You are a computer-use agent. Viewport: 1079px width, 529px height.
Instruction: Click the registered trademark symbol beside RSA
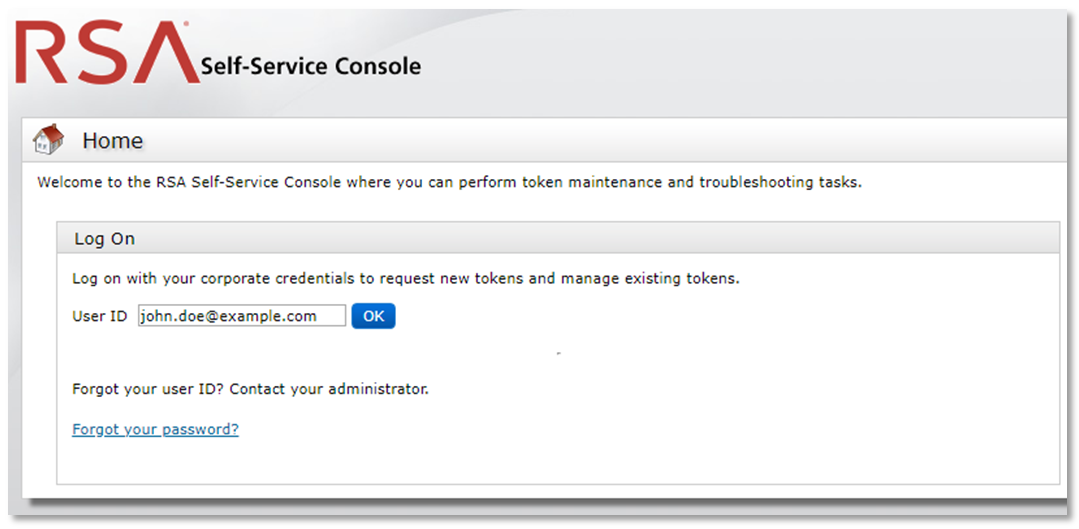click(x=185, y=22)
